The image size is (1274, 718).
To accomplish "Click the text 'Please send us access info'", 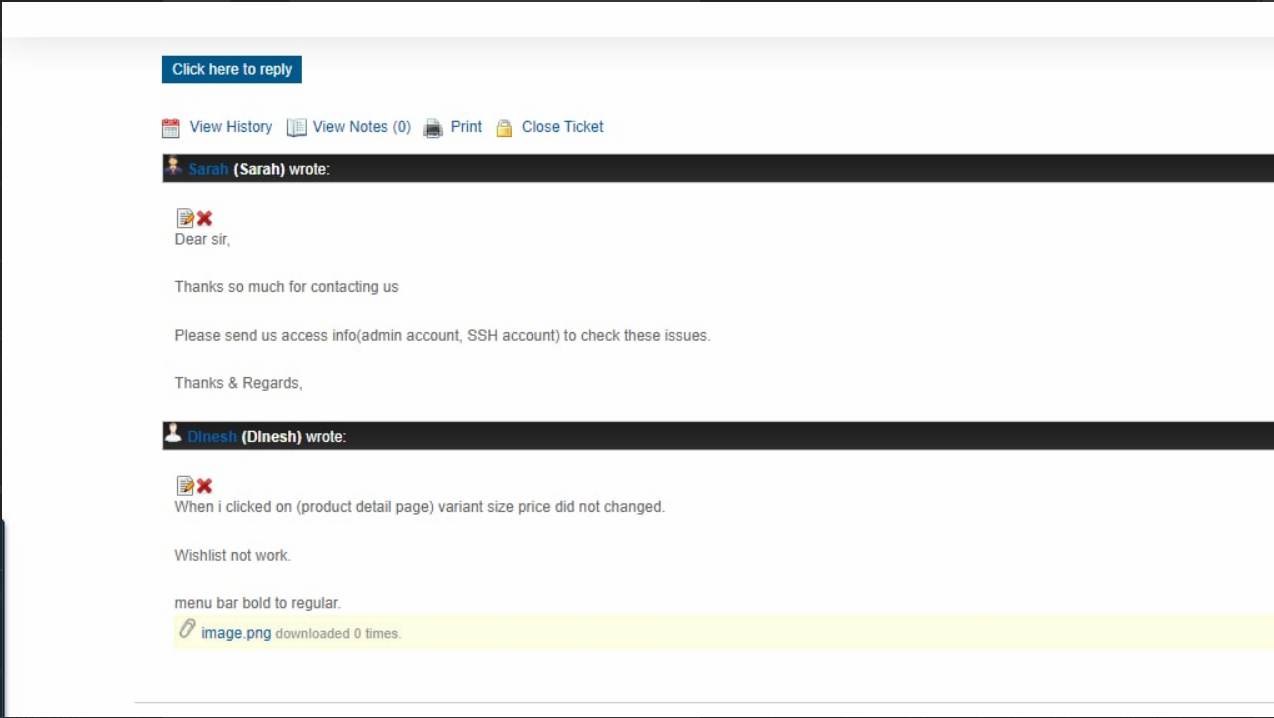I will pos(265,335).
